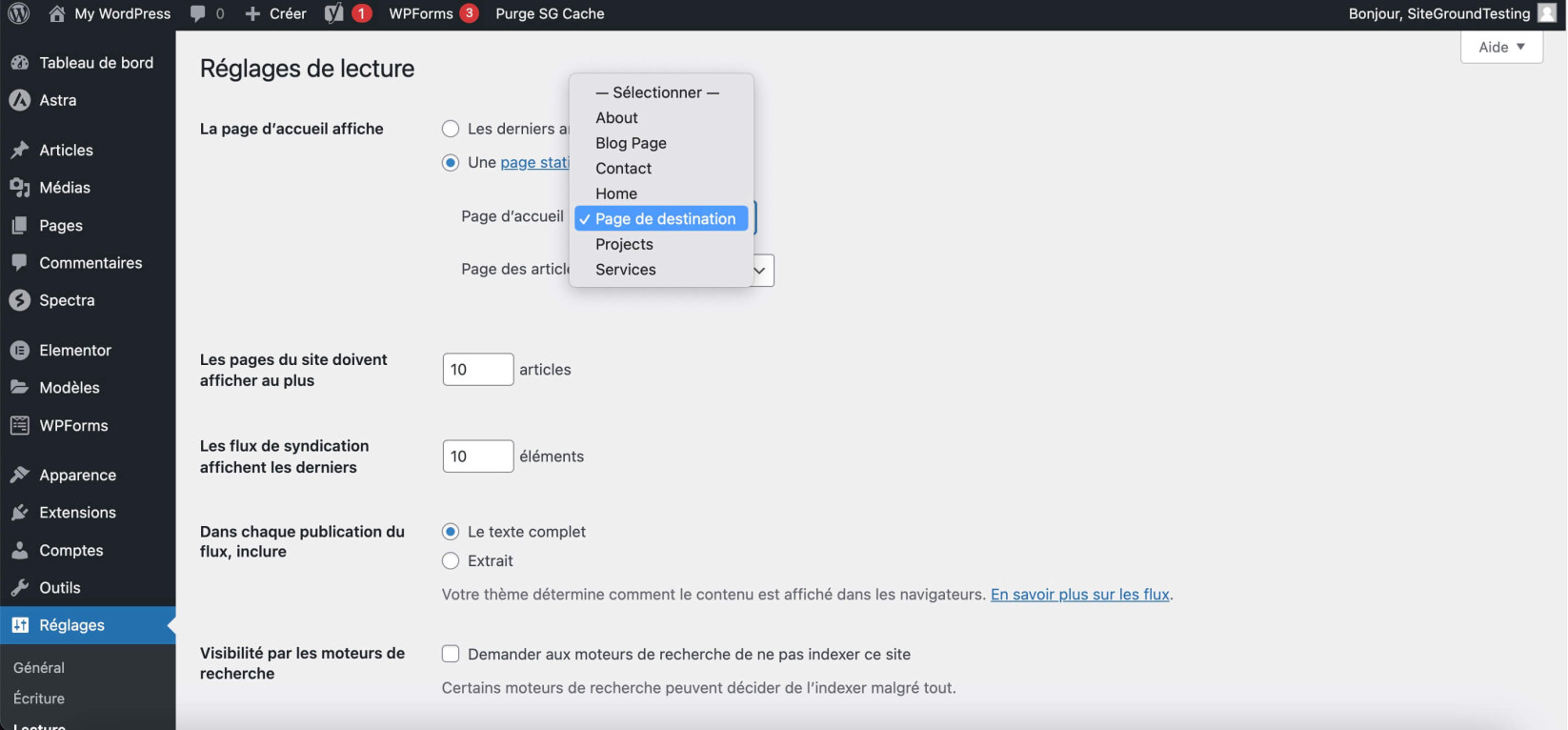Click the Pages icon in the sidebar
1568x730 pixels.
pyautogui.click(x=19, y=225)
